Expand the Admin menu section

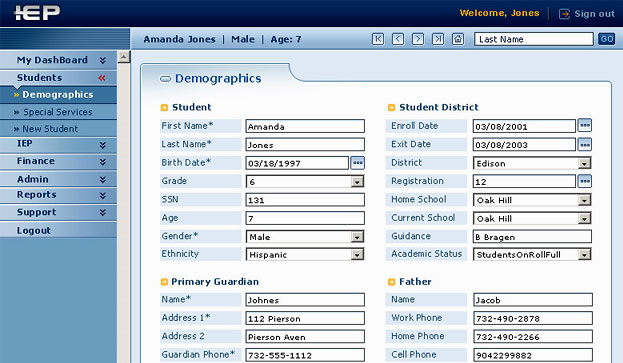click(x=103, y=180)
